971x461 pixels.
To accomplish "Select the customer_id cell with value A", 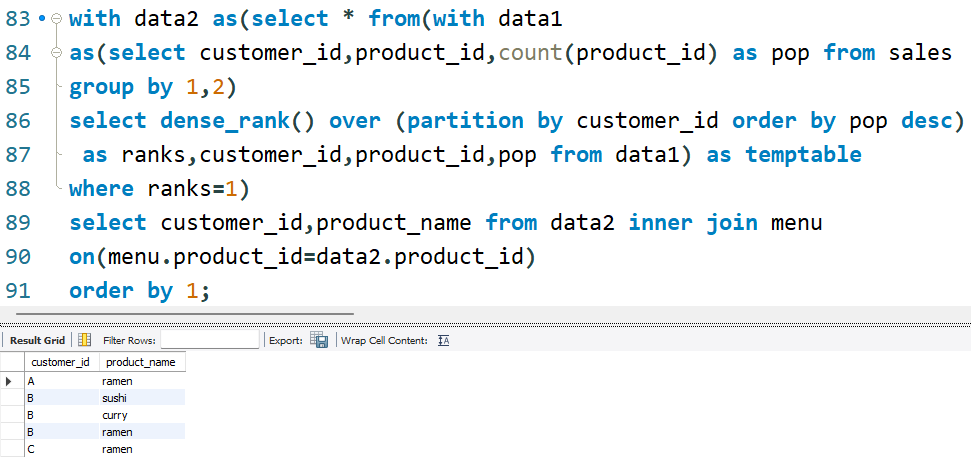I will pos(61,381).
